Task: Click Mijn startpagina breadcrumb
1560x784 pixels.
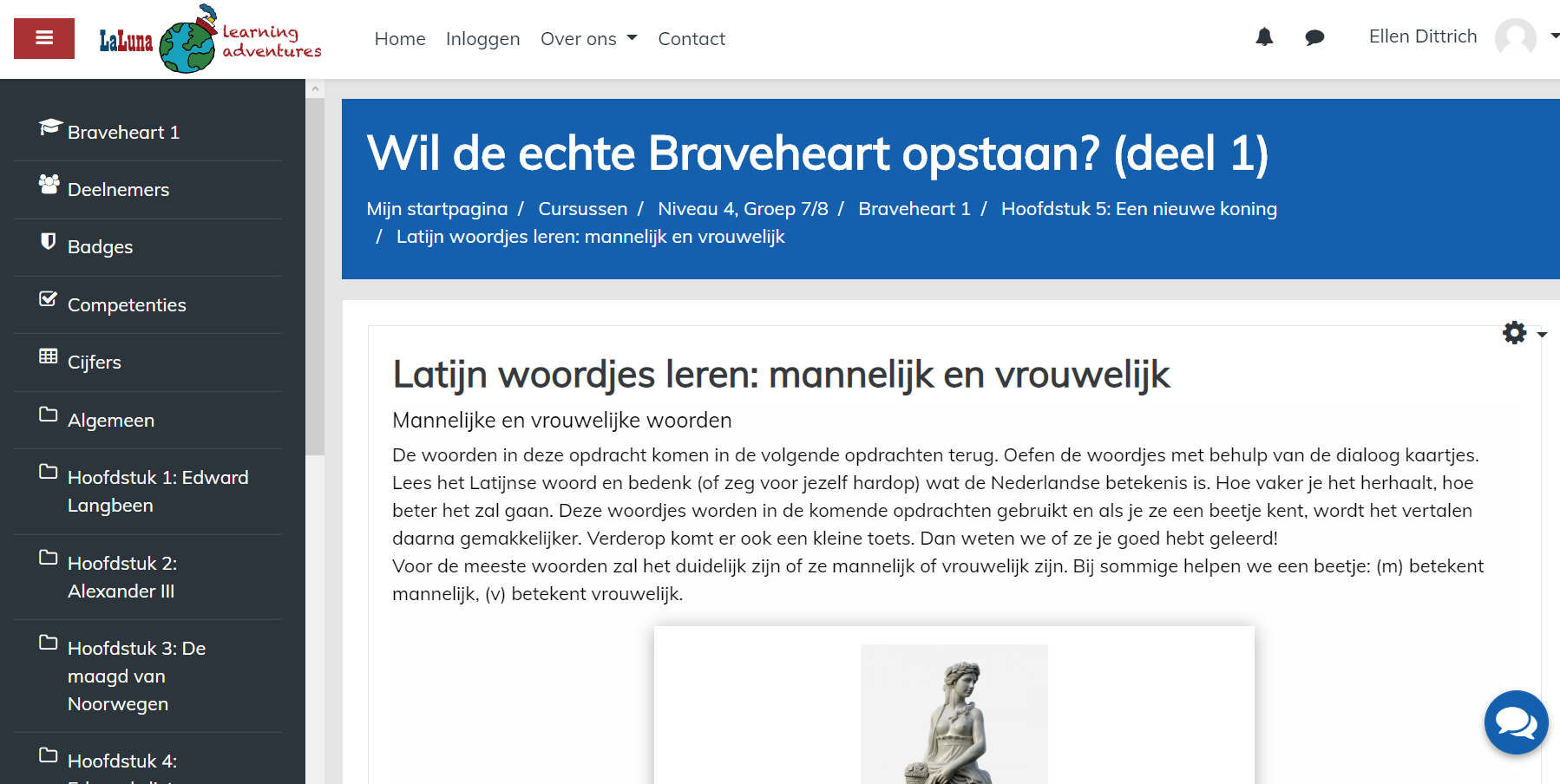Action: [436, 209]
